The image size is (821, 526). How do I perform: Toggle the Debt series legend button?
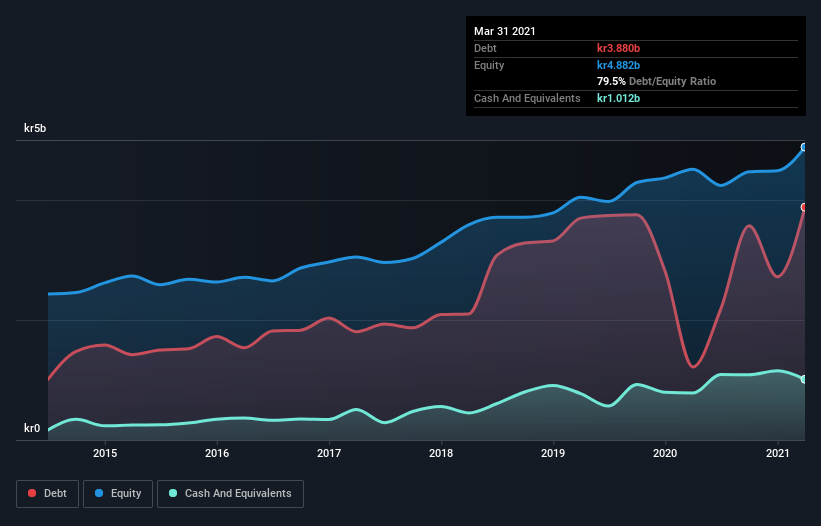[x=48, y=494]
